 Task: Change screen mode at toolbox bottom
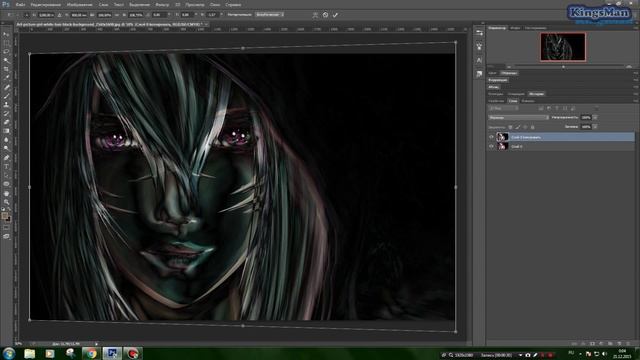click(6, 236)
